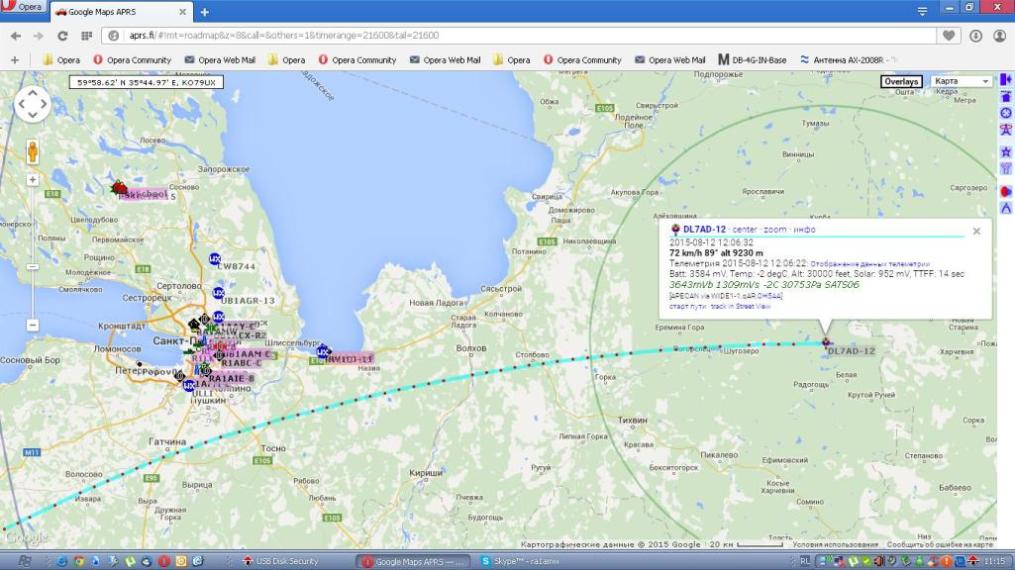Toggle the topmost blue sidebar panel icon
The image size is (1015, 570).
pyautogui.click(x=1005, y=80)
